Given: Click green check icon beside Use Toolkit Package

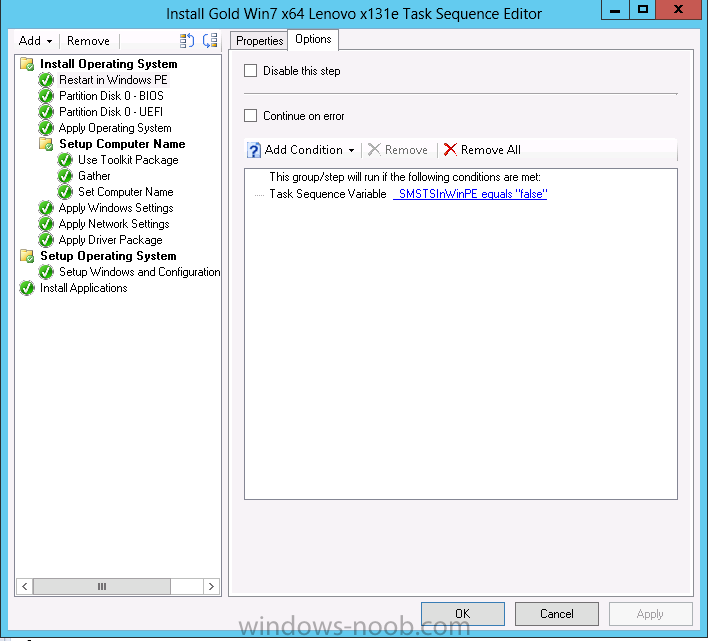Looking at the screenshot, I should click(x=65, y=160).
